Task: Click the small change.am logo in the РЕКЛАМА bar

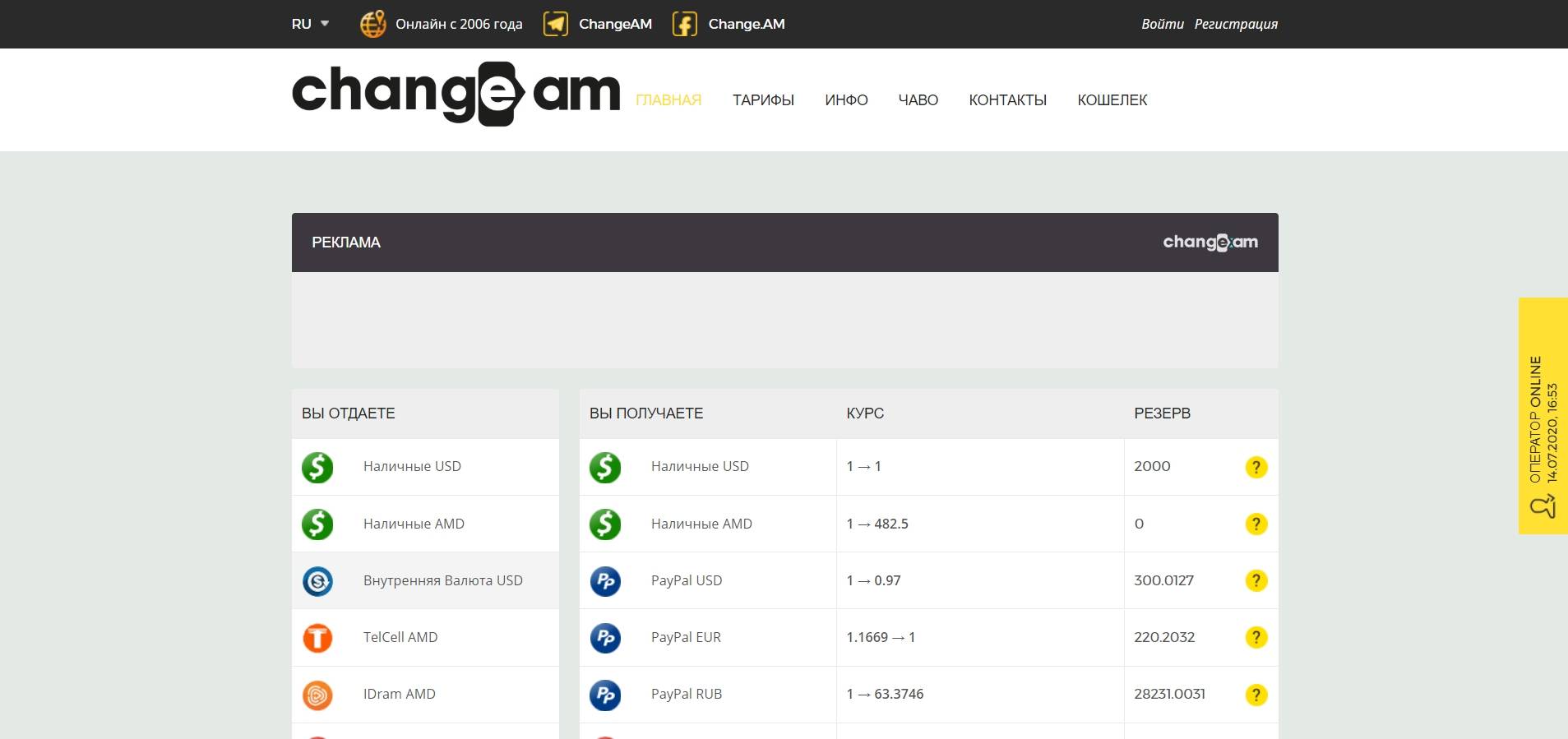Action: [x=1210, y=242]
